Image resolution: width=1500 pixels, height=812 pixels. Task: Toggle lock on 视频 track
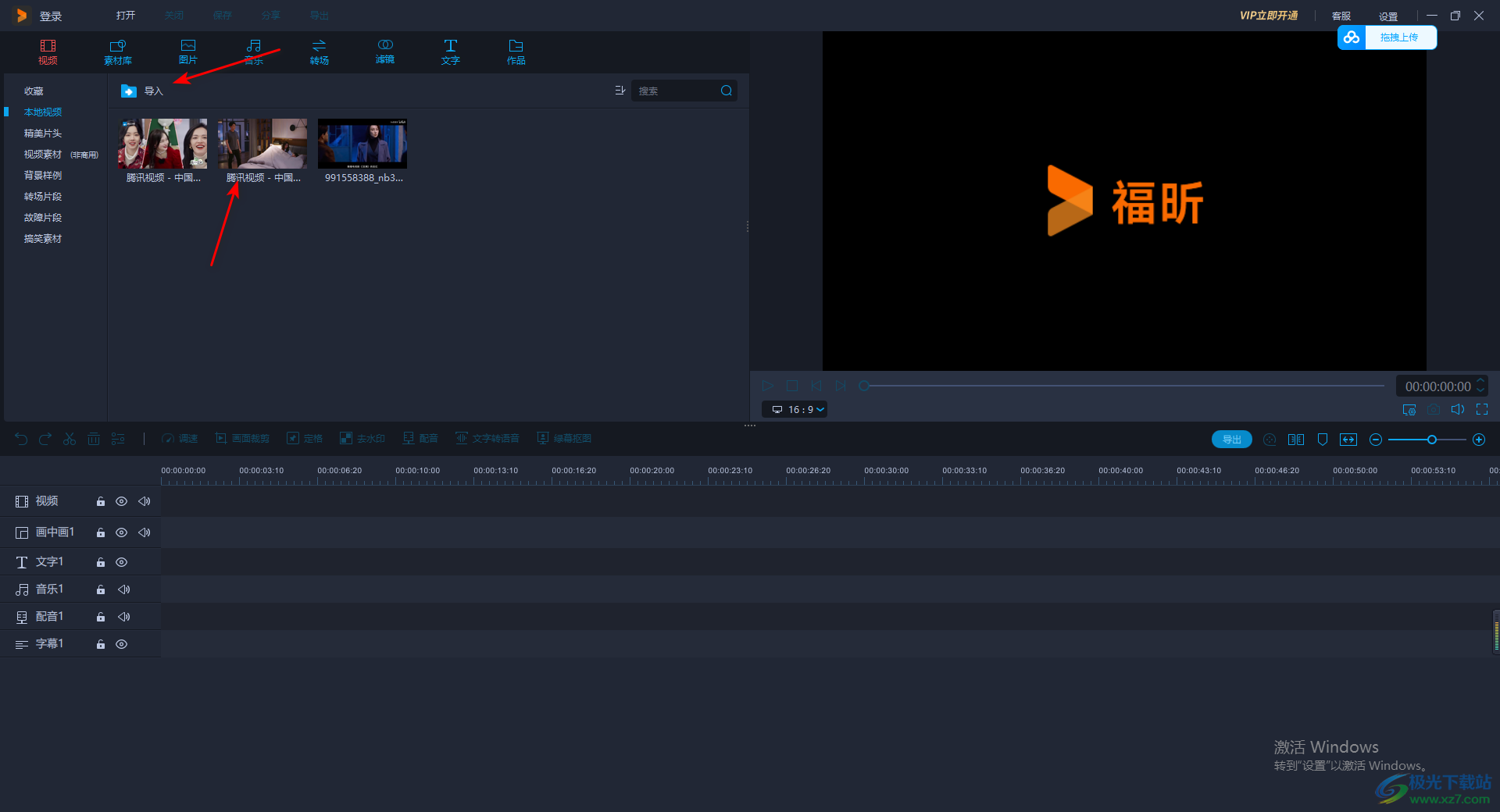(x=101, y=501)
